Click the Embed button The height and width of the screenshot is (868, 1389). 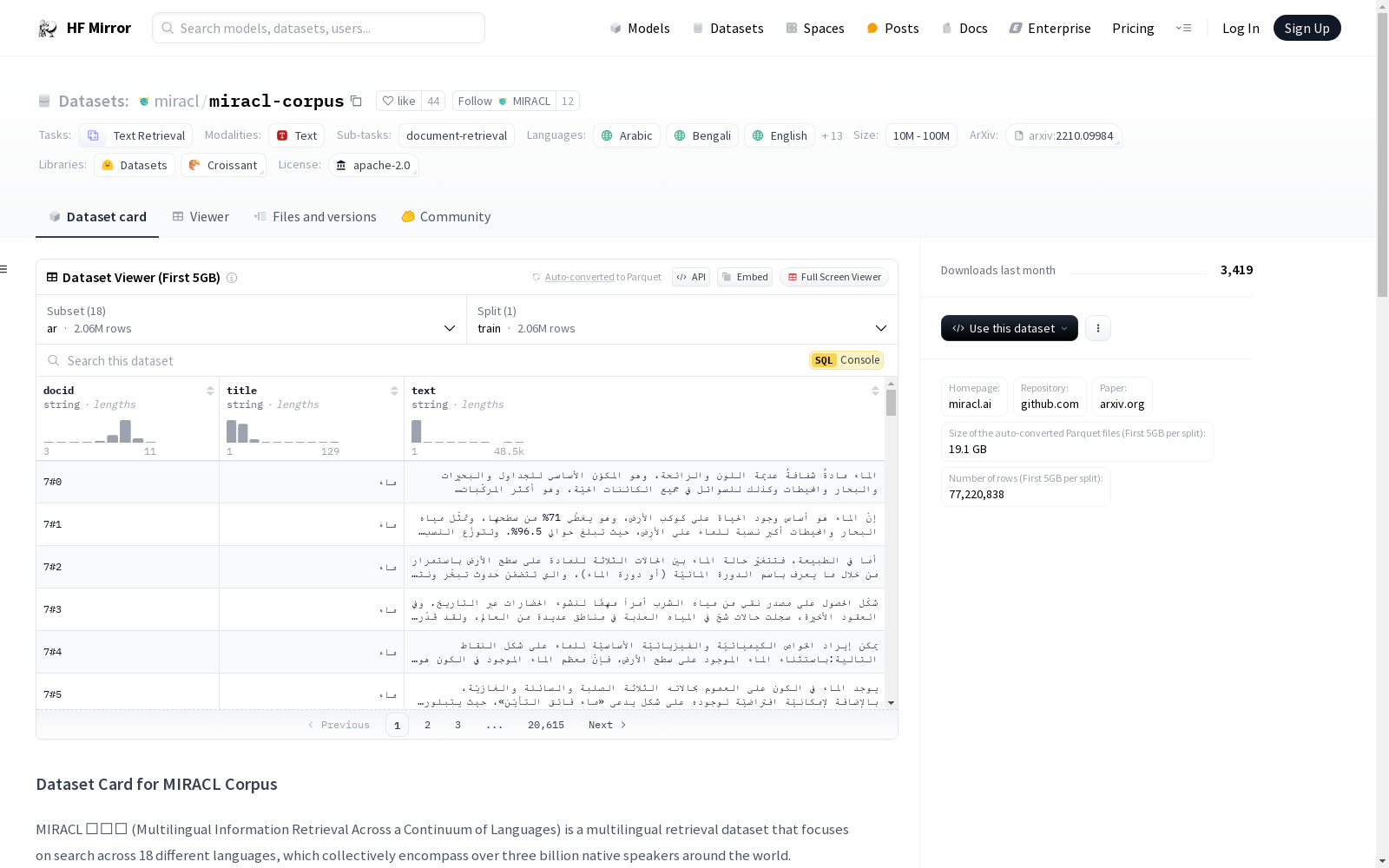click(745, 277)
